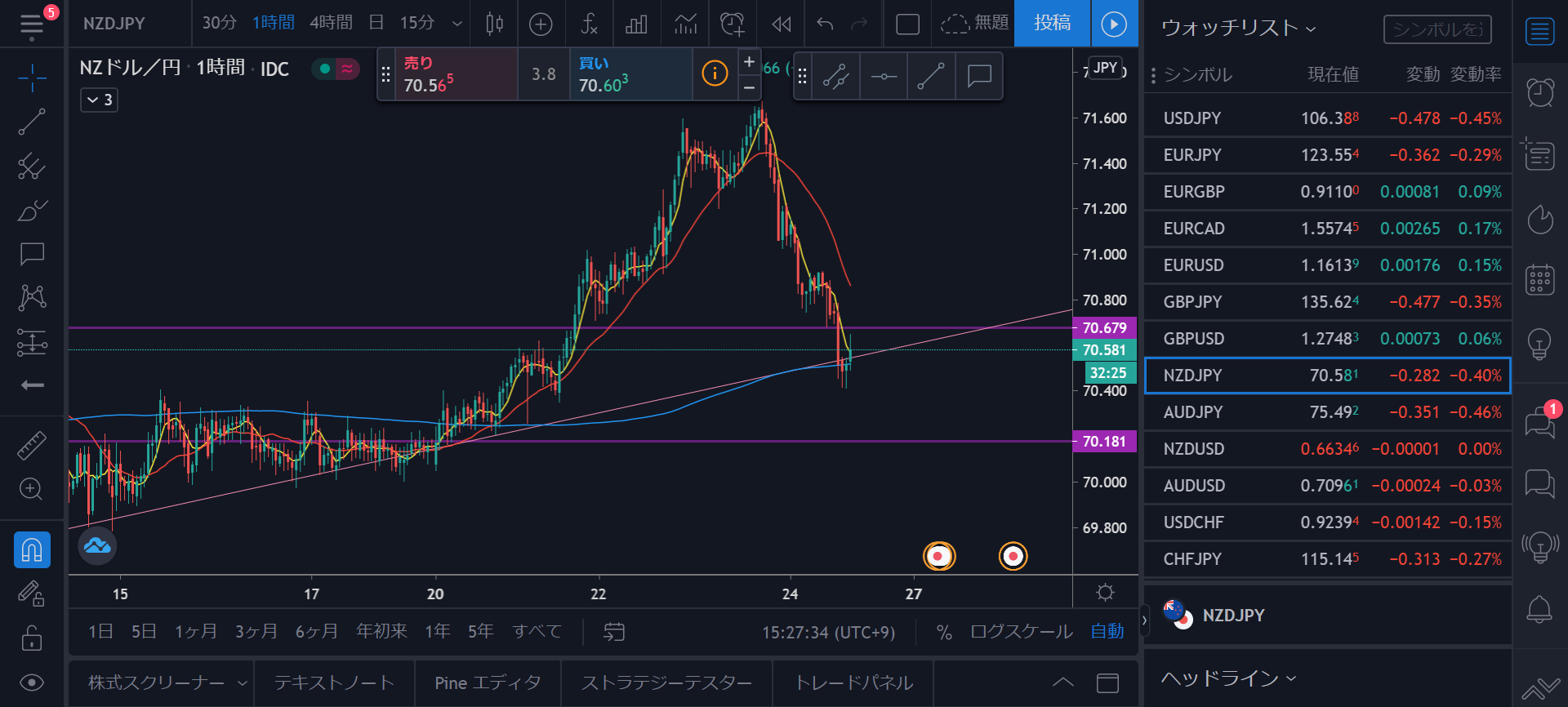Toggle stay in drawing mode pencil-lock
This screenshot has width=1568, height=707.
coord(32,594)
